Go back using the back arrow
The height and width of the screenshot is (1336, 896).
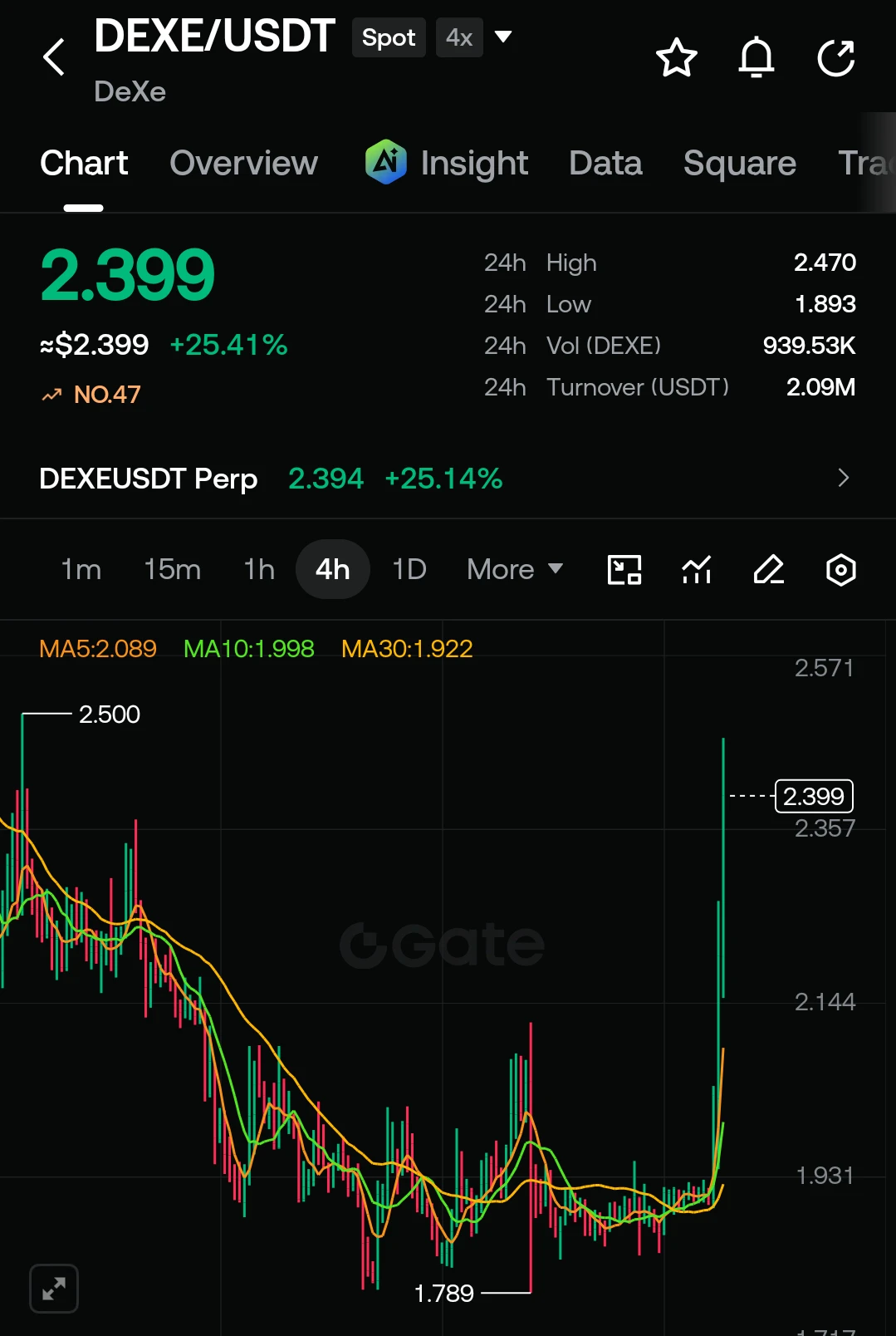(x=54, y=57)
